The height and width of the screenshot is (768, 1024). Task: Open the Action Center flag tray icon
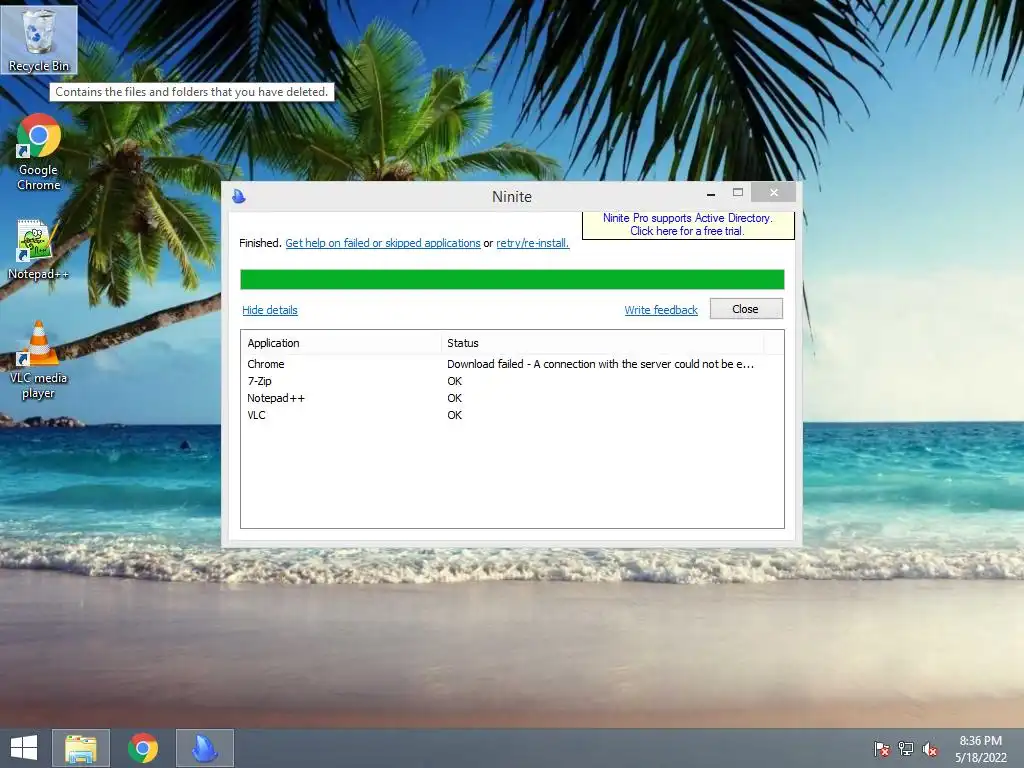pyautogui.click(x=882, y=749)
